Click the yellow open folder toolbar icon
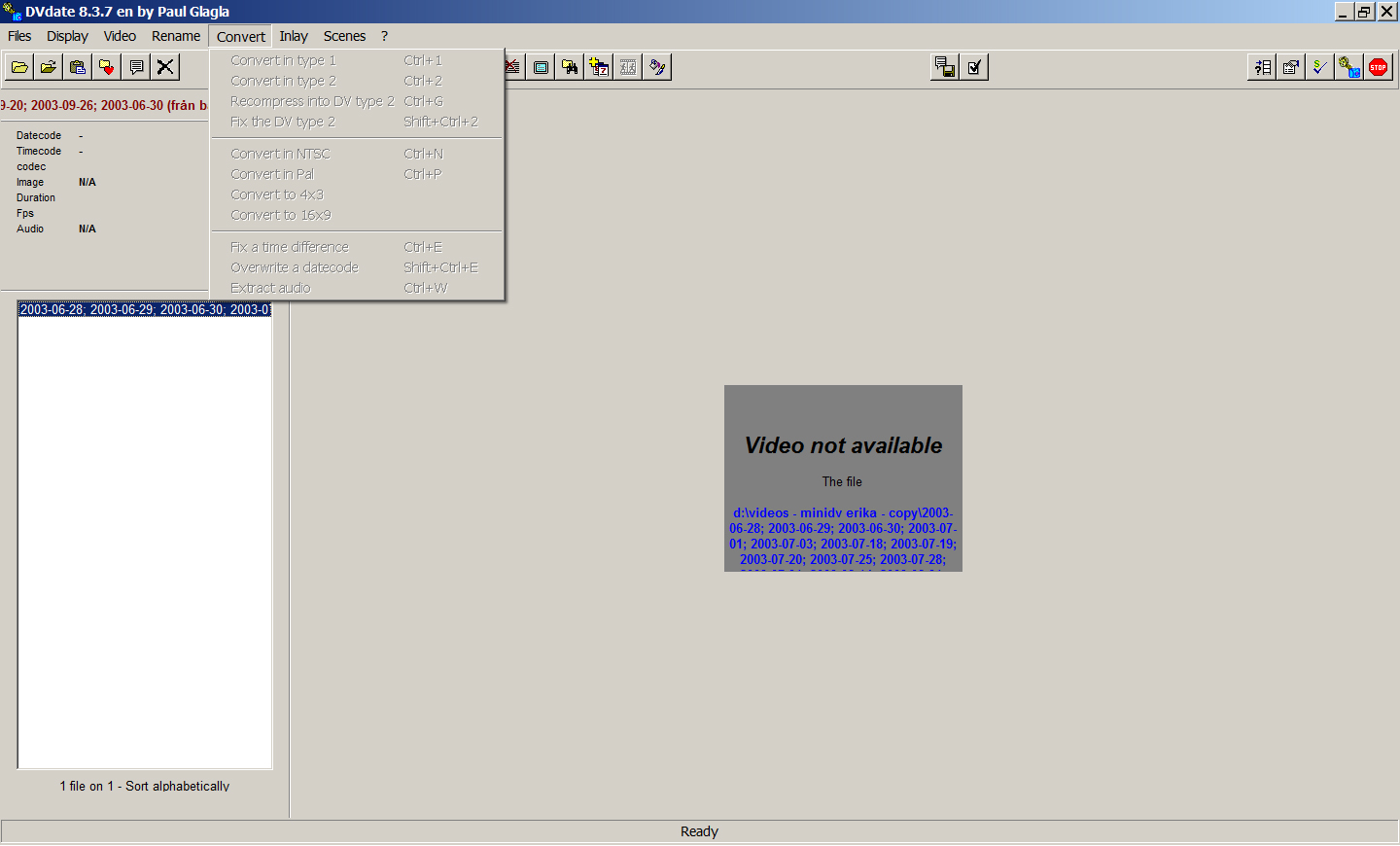 19,67
